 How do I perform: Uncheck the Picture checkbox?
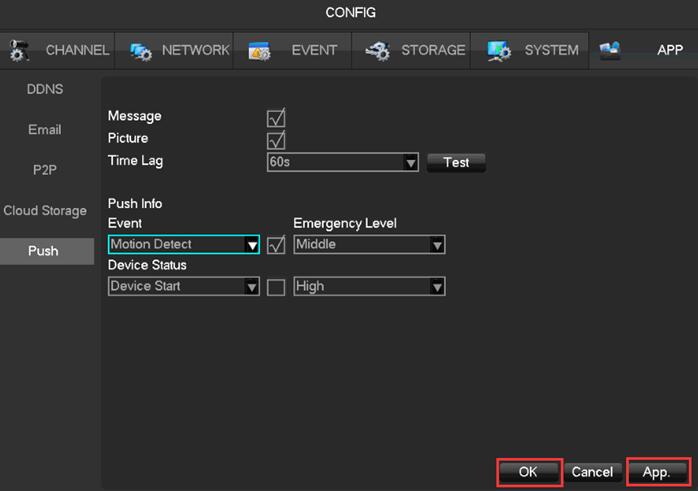[x=276, y=140]
